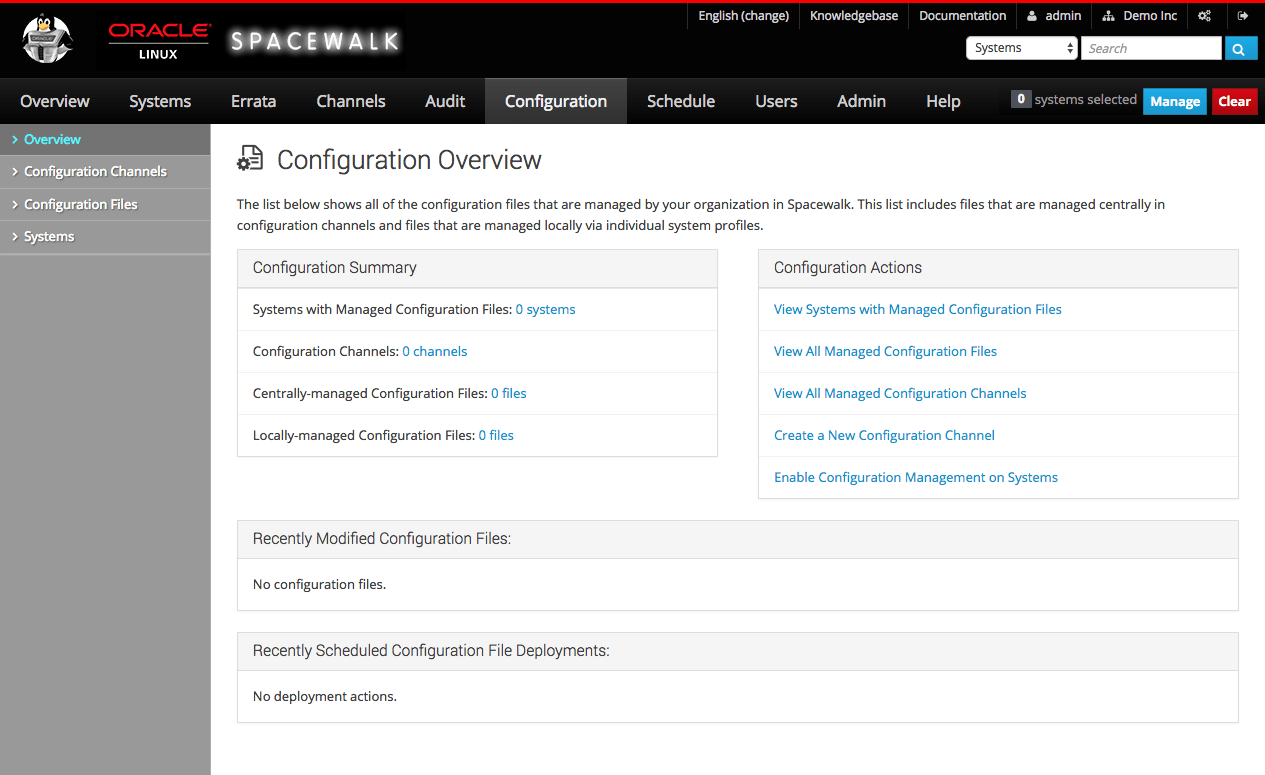Open the Demo Inc organization link
The width and height of the screenshot is (1265, 775).
coord(1139,16)
